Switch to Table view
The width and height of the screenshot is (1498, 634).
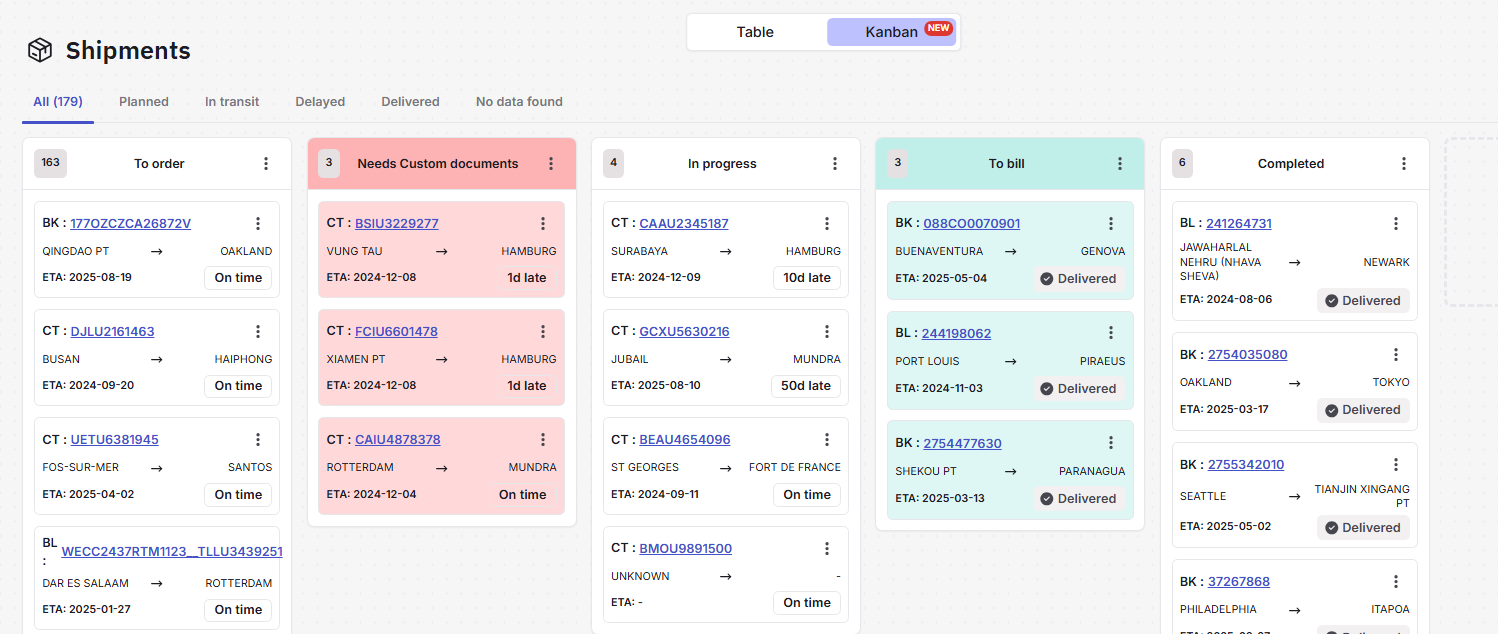(x=755, y=32)
